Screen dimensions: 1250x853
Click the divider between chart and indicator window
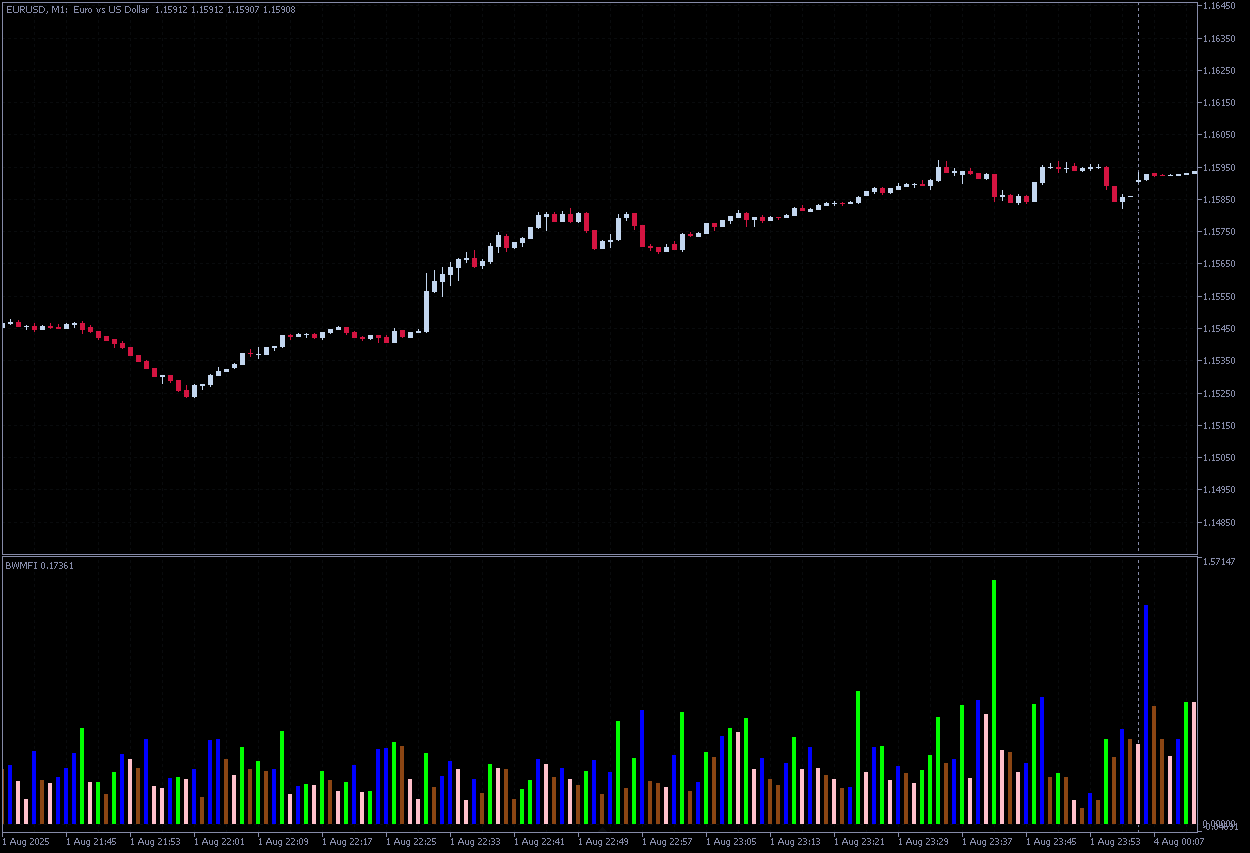tap(600, 555)
